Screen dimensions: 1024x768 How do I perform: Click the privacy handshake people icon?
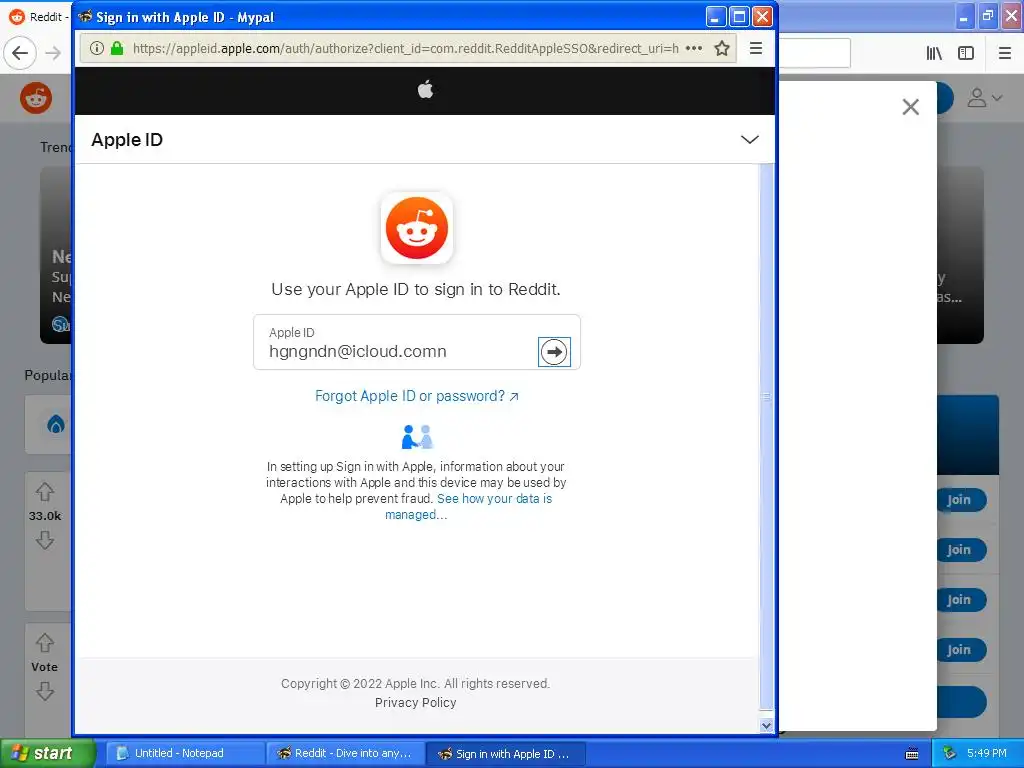coord(417,436)
